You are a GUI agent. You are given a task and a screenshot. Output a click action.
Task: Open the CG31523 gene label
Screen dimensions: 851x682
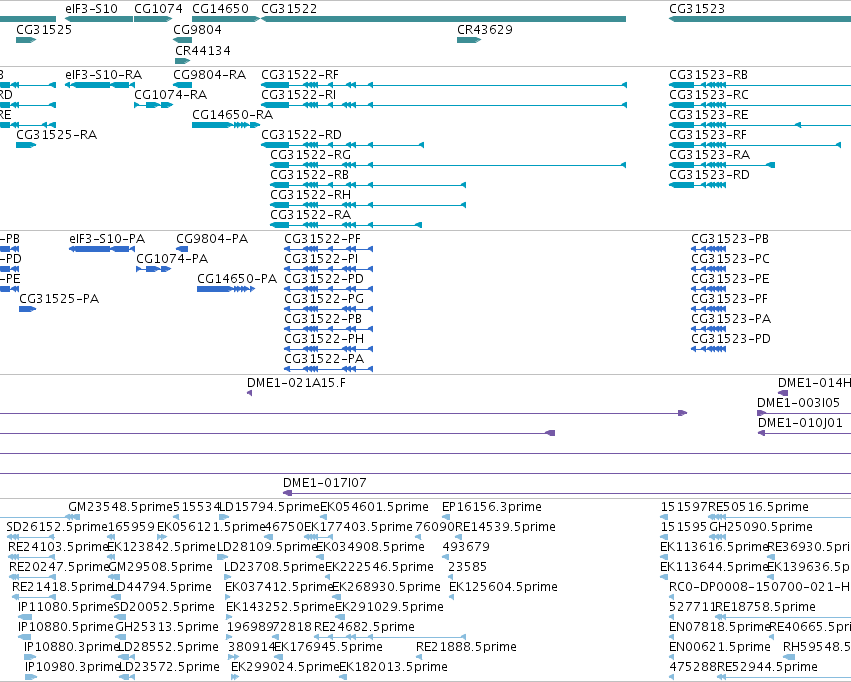tap(697, 9)
